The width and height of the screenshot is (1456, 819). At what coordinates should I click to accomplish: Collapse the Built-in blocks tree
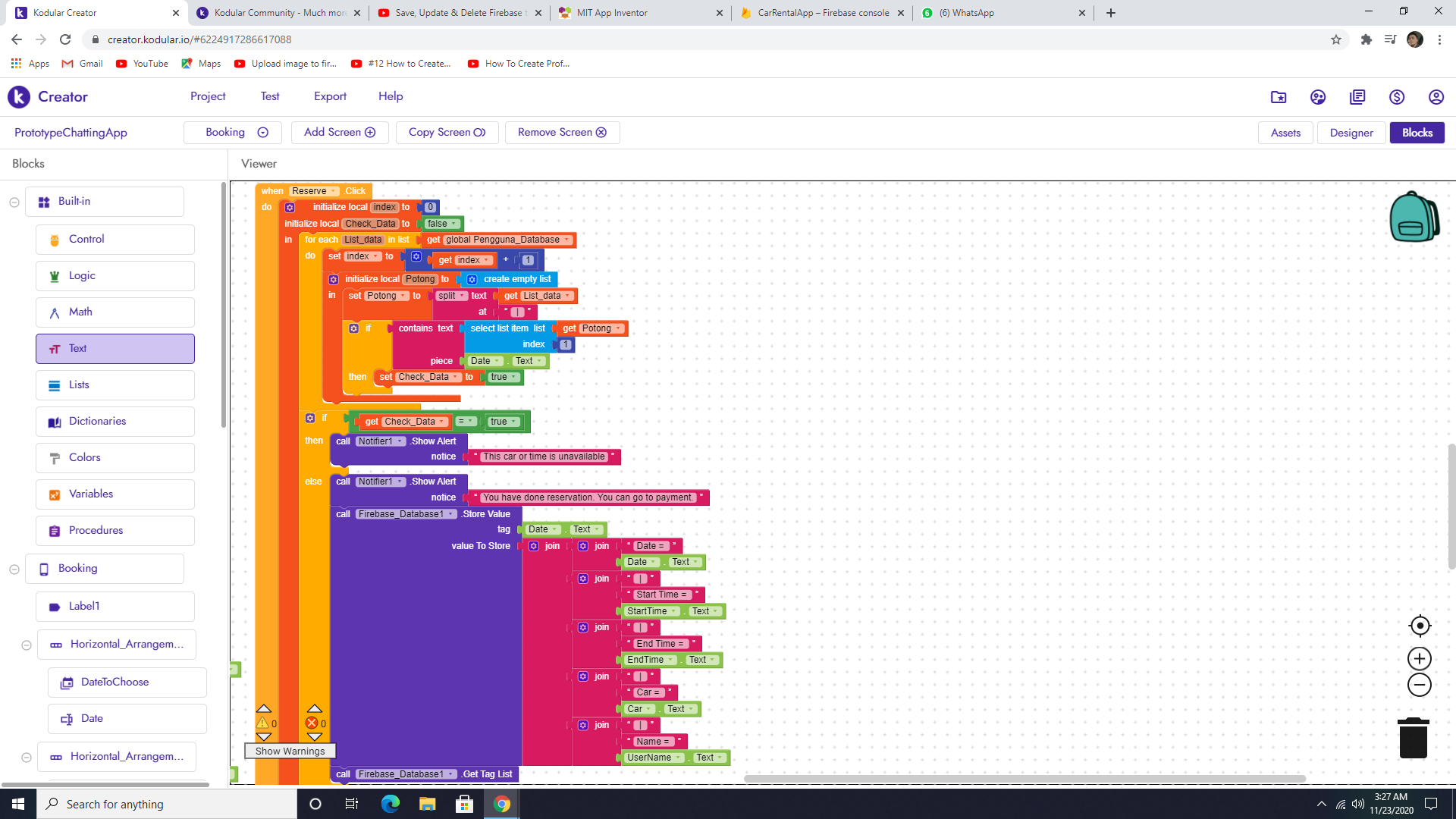click(14, 202)
